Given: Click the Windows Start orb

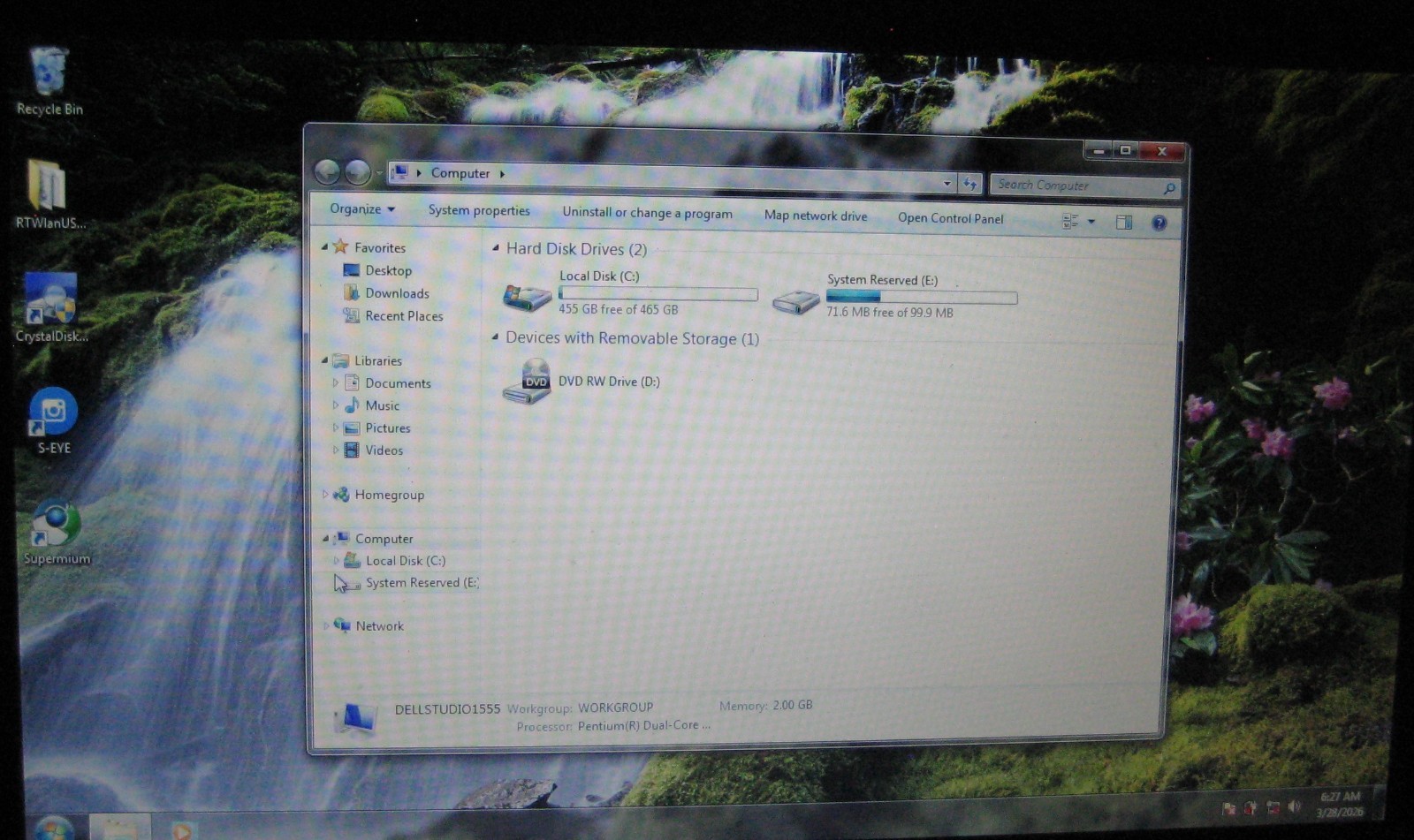Looking at the screenshot, I should coord(54,830).
